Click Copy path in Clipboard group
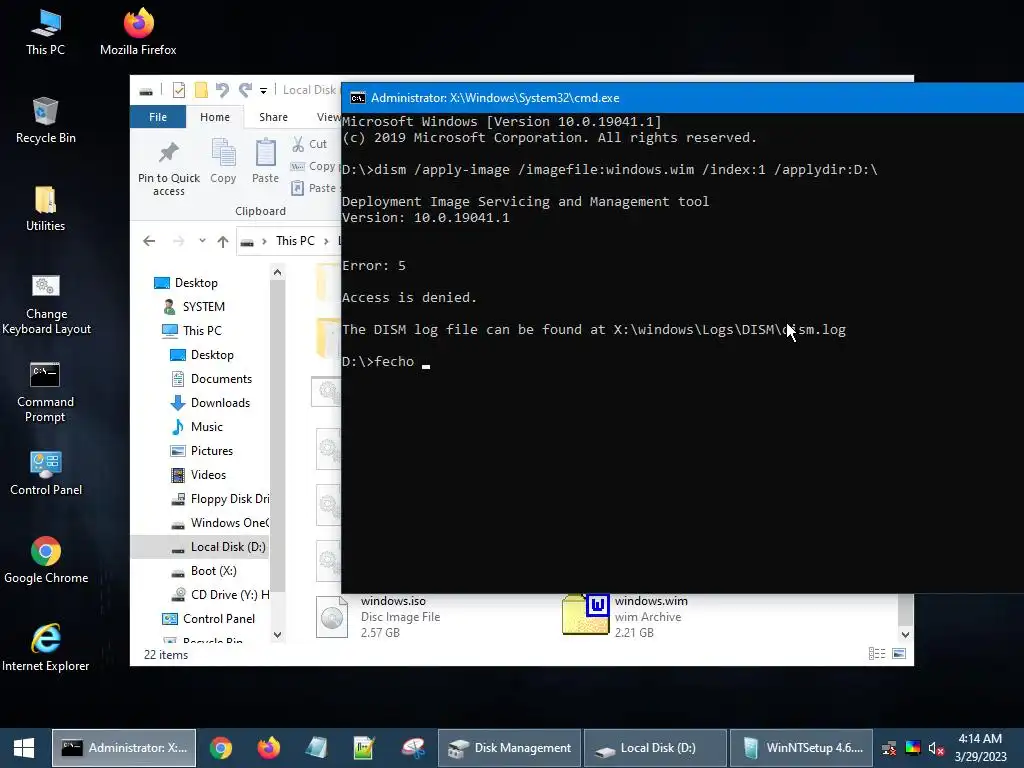 (x=314, y=166)
